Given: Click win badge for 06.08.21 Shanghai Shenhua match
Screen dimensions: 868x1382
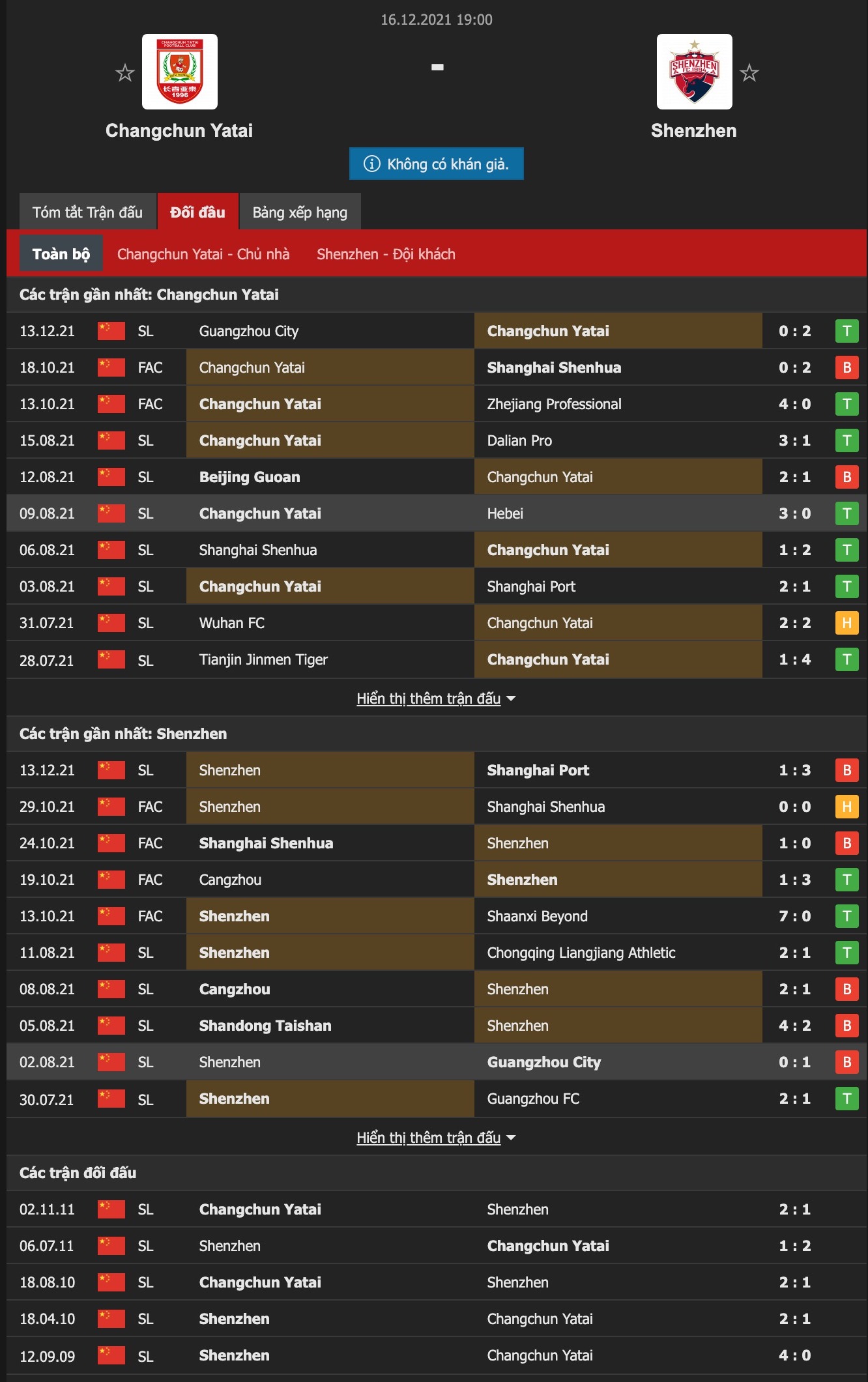Looking at the screenshot, I should (x=847, y=550).
